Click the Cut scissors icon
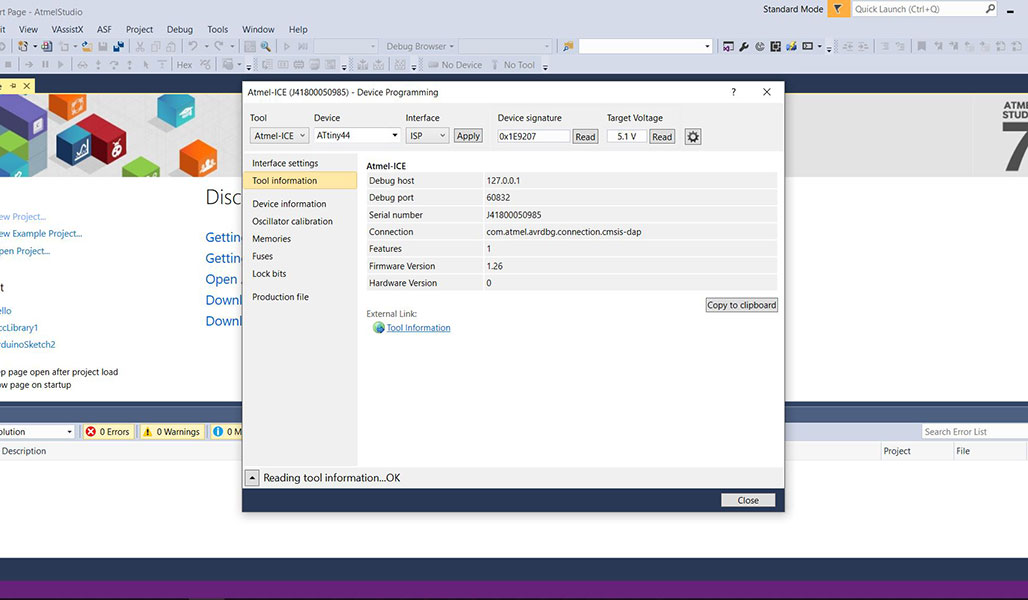This screenshot has width=1028, height=600. click(140, 47)
